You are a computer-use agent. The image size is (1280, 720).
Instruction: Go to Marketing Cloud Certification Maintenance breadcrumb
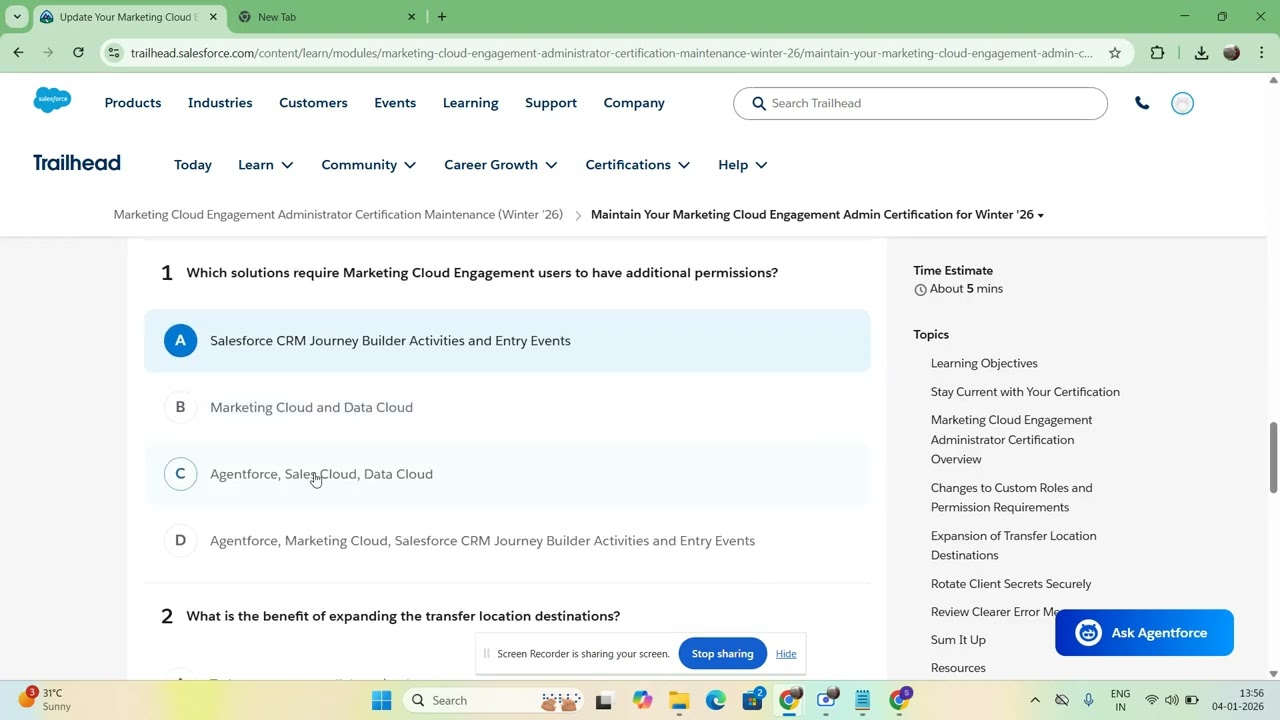(338, 215)
